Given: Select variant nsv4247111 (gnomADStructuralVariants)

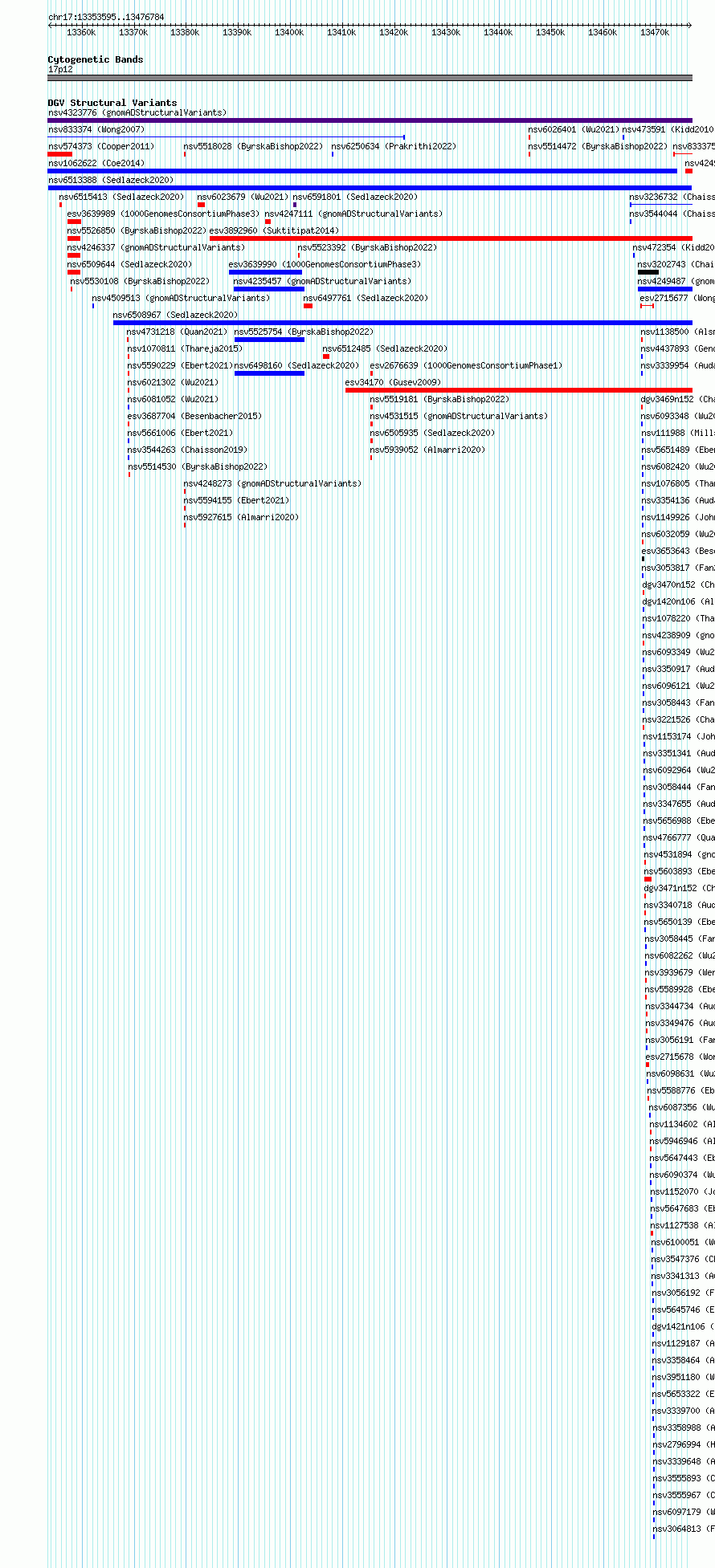Looking at the screenshot, I should click(x=354, y=214).
